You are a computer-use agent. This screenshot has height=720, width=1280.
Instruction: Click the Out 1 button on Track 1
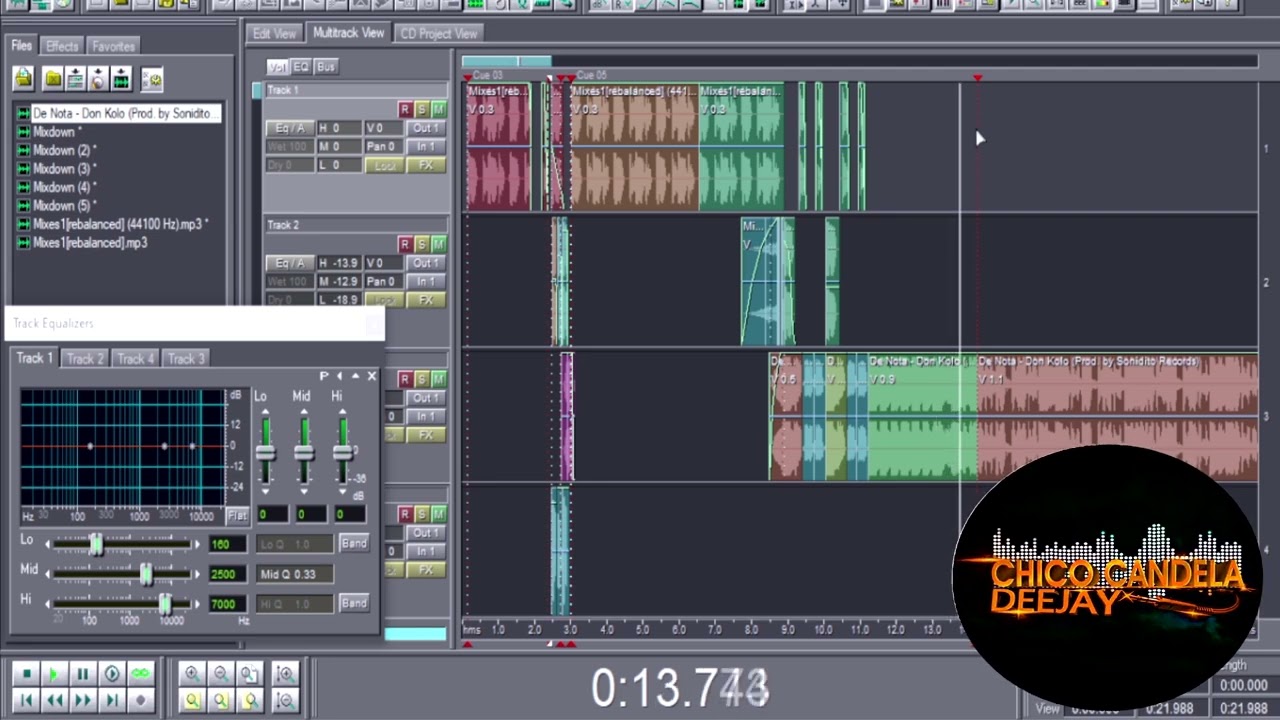pyautogui.click(x=426, y=128)
